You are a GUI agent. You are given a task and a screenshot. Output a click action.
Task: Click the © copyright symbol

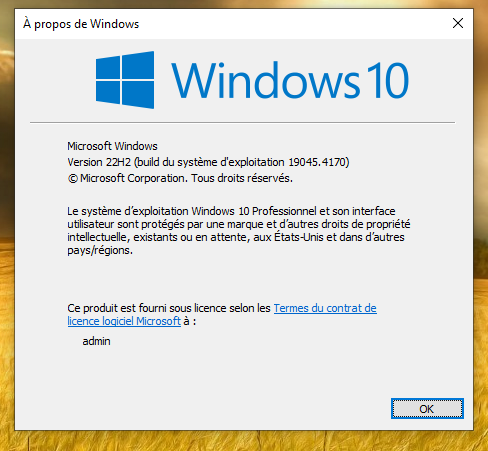pyautogui.click(x=73, y=179)
